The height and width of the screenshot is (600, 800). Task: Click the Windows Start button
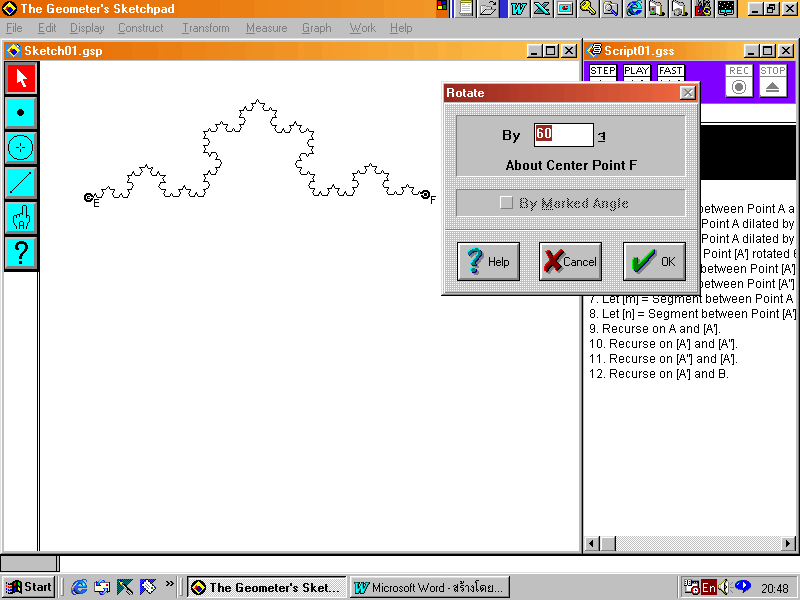click(x=29, y=587)
